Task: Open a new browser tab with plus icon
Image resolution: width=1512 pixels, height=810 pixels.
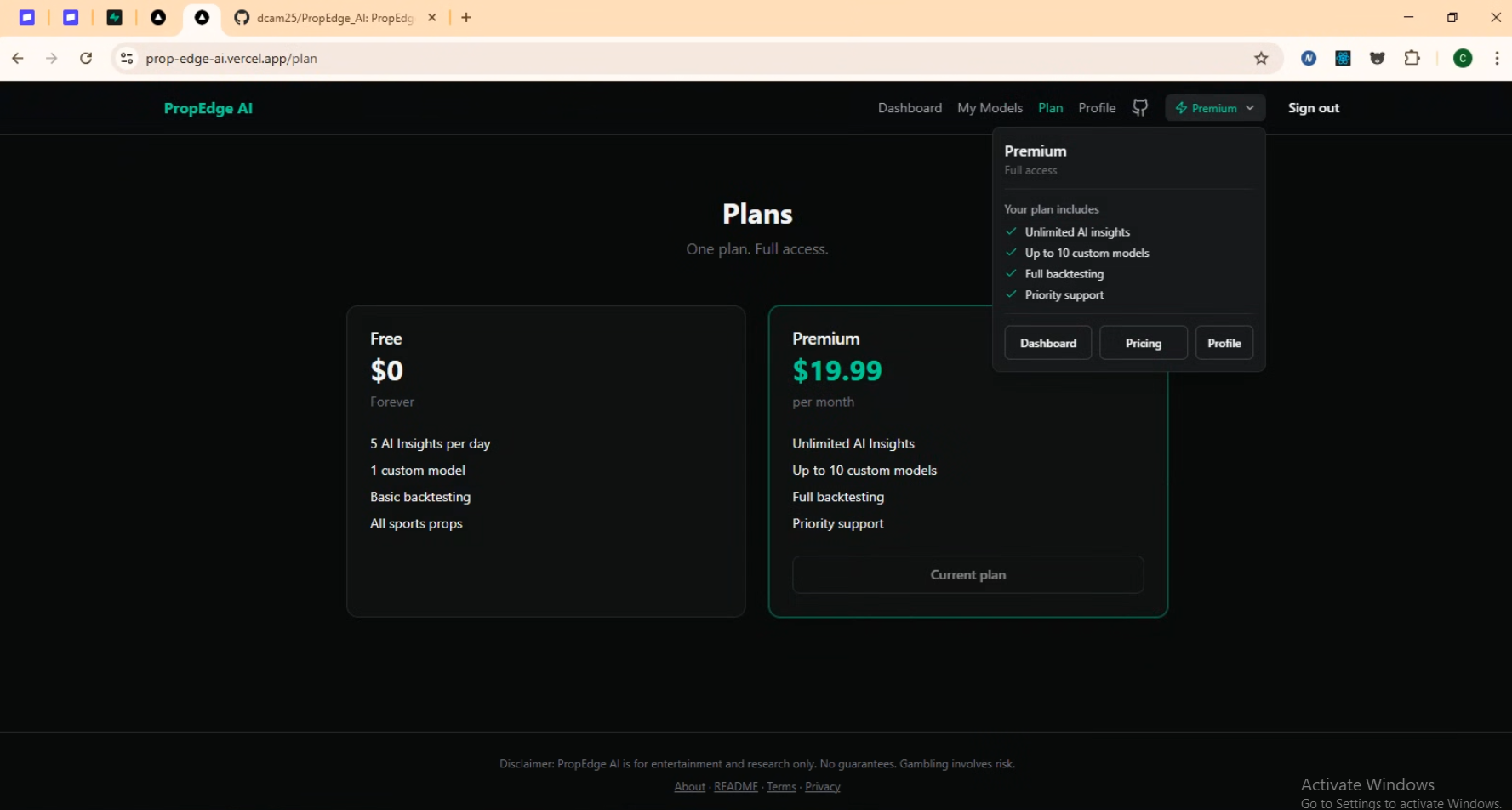Action: [x=466, y=18]
